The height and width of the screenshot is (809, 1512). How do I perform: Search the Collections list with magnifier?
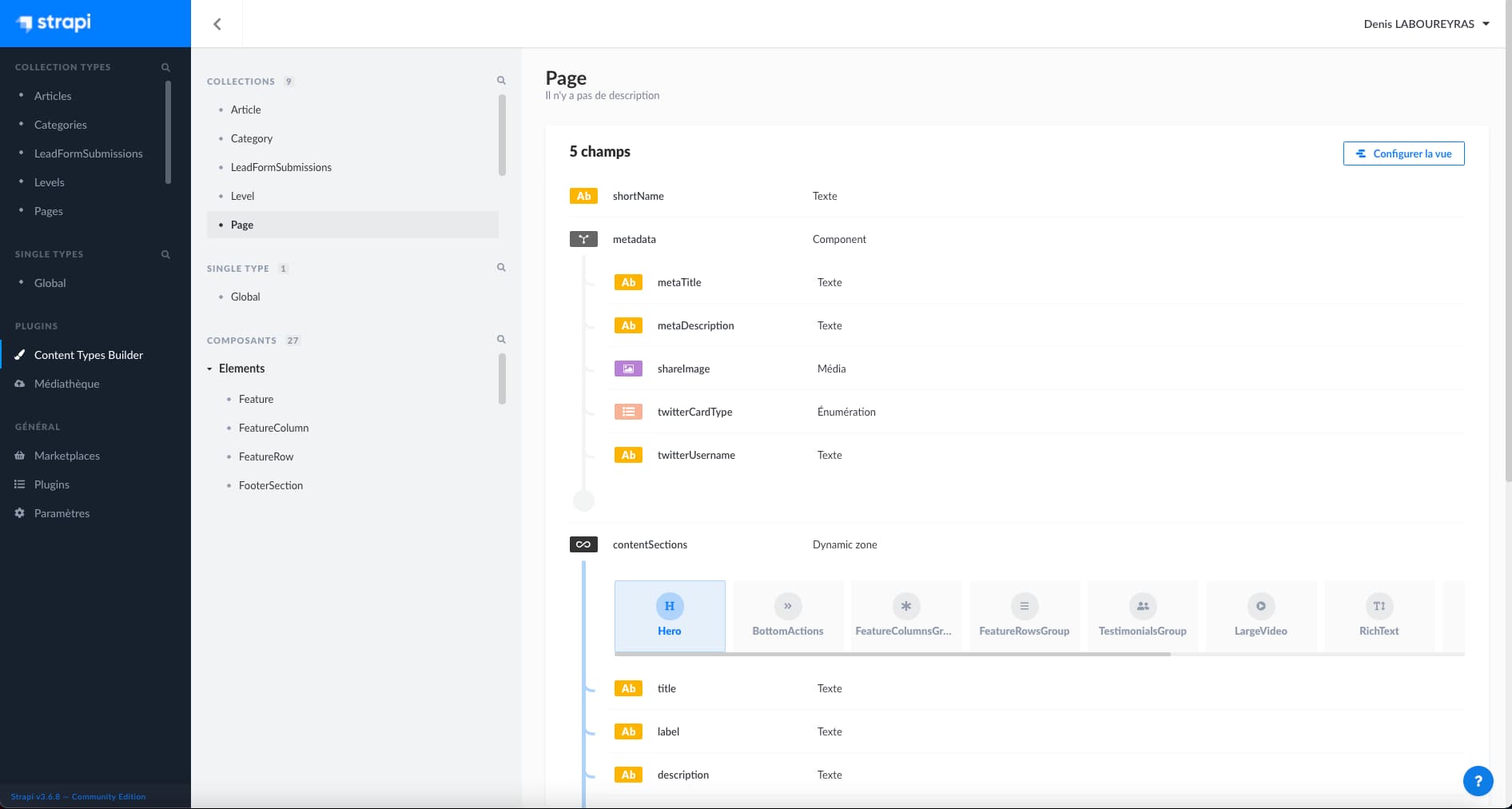pyautogui.click(x=501, y=81)
